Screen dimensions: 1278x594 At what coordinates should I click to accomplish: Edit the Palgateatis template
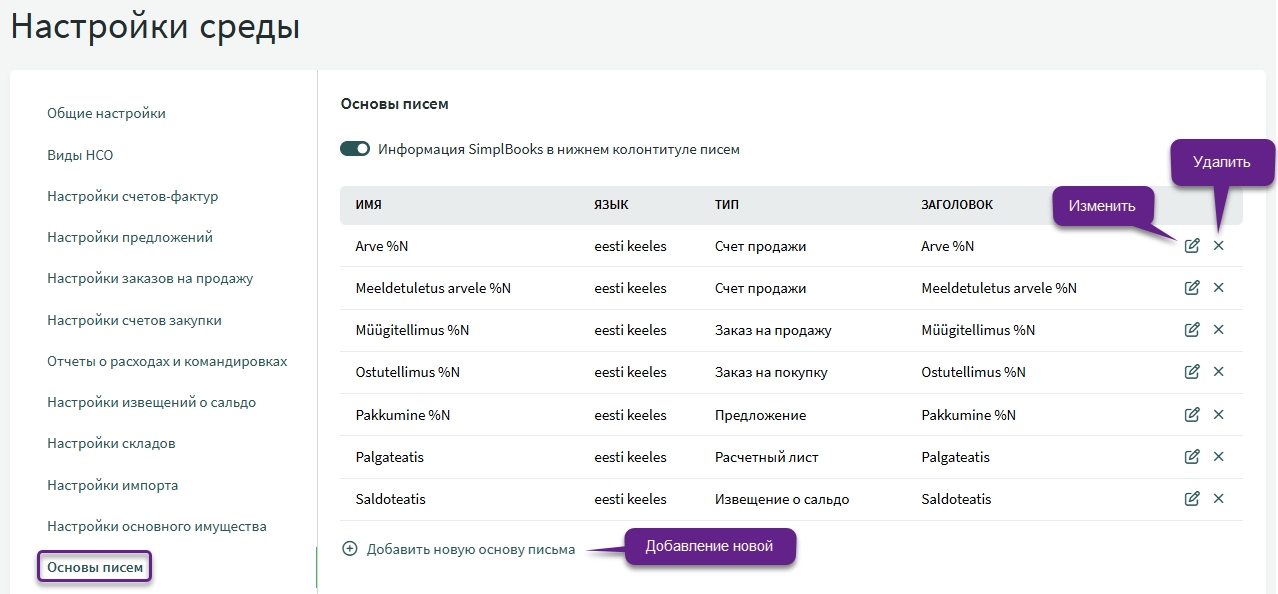[x=1191, y=457]
